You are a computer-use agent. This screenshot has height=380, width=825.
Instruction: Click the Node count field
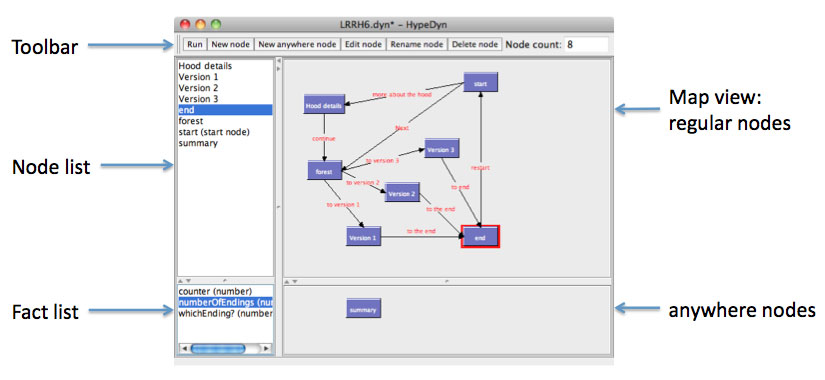pos(586,45)
